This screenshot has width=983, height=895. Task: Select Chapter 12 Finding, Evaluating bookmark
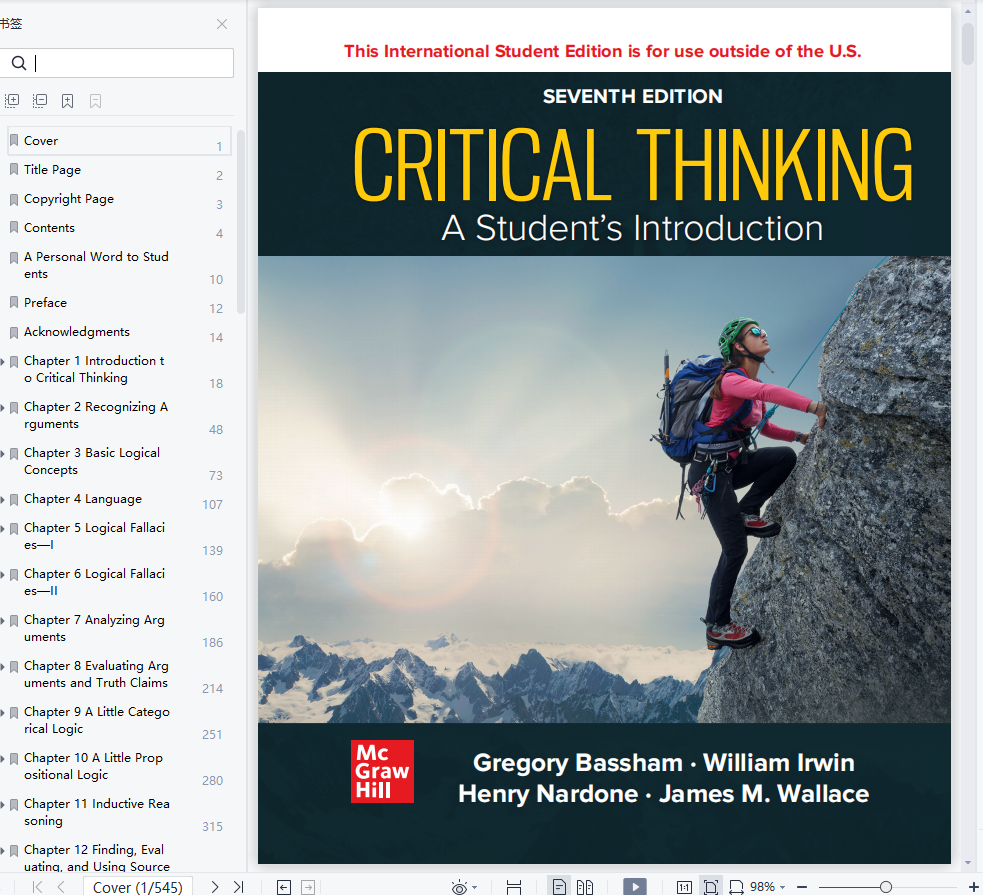(x=97, y=858)
